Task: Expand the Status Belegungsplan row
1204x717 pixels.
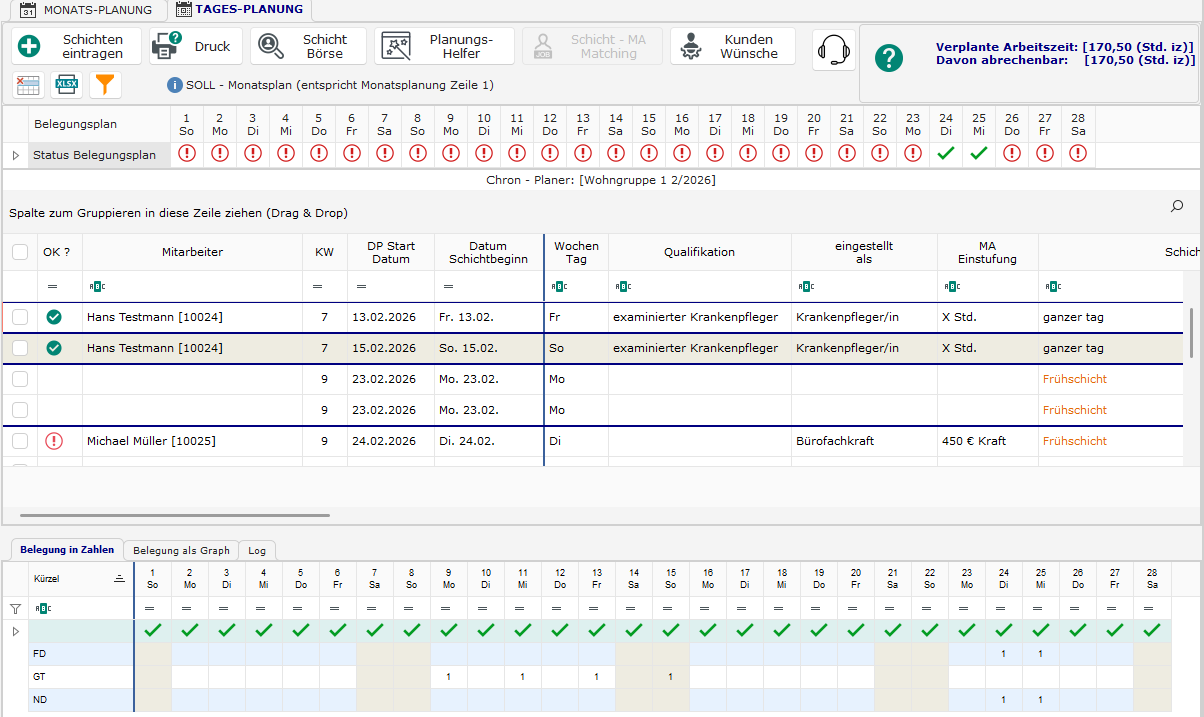Action: tap(15, 155)
